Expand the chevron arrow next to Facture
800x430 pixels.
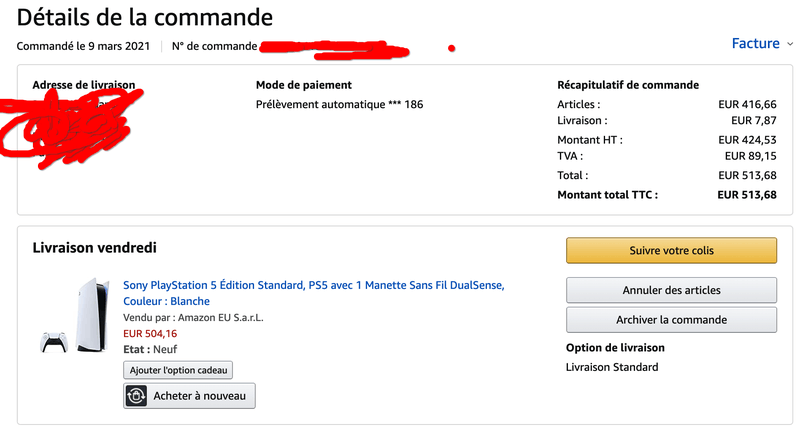[790, 44]
